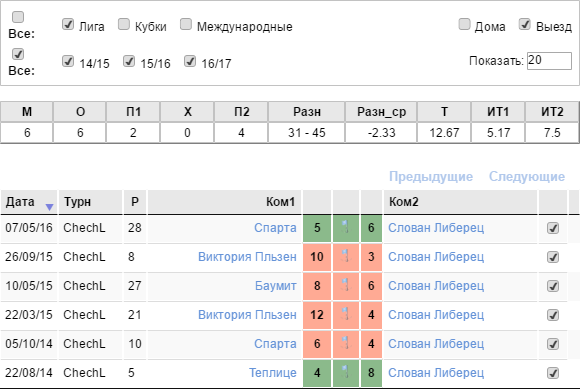This screenshot has height=389, width=580.
Task: Go to Следующие results link
Action: coord(527,176)
